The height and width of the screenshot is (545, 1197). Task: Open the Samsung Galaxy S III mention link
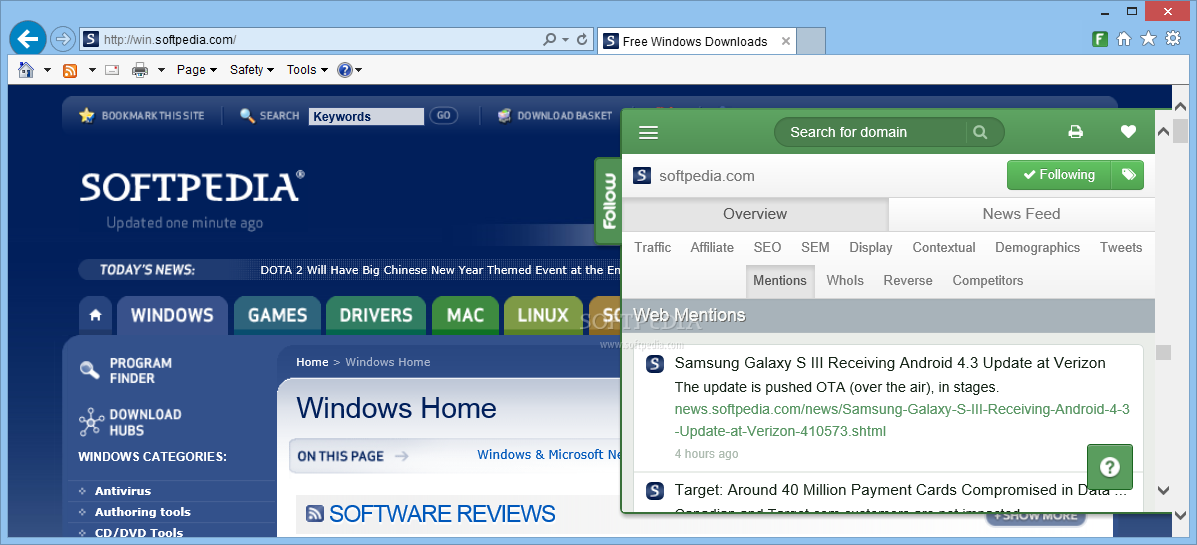(890, 363)
